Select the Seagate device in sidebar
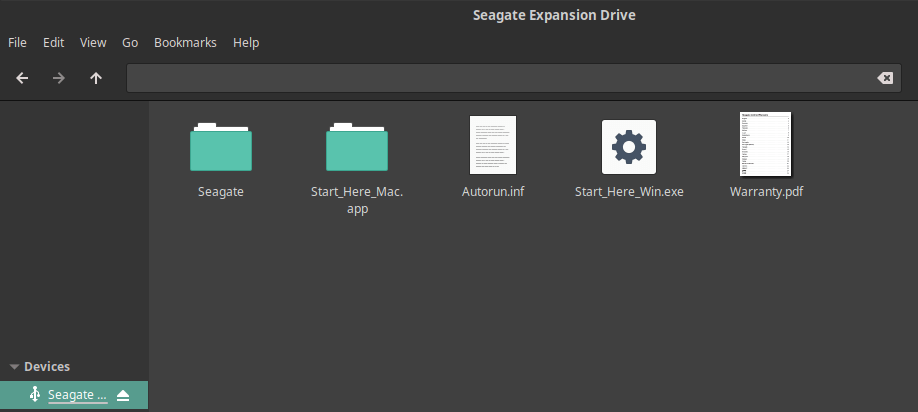This screenshot has height=412, width=918. (x=74, y=395)
